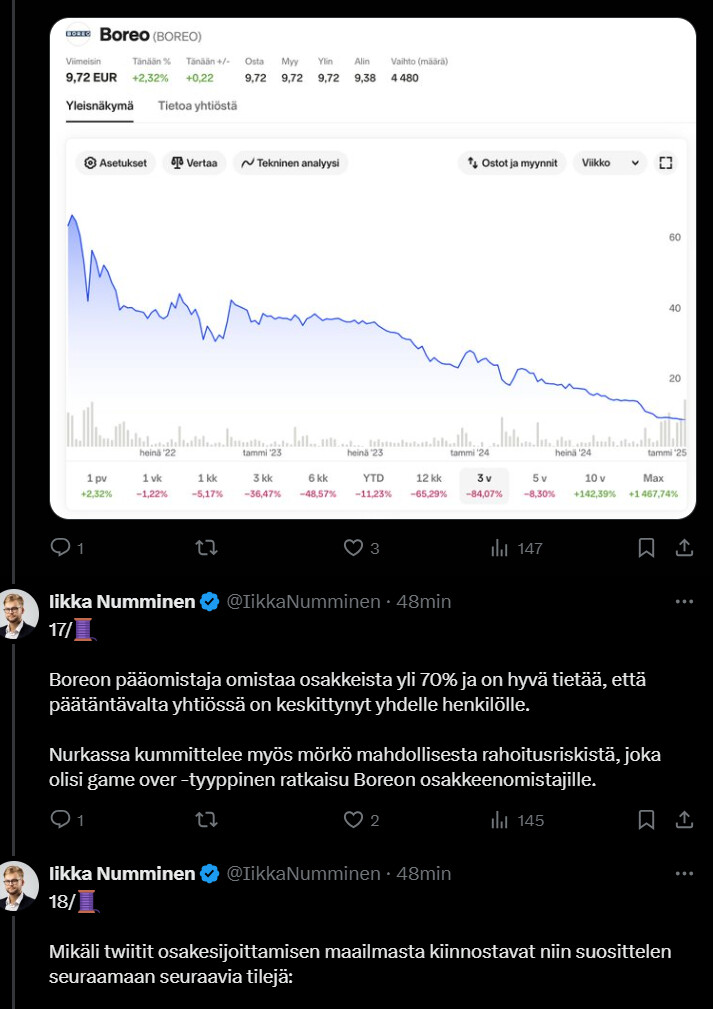
Task: Expand the Viikko interval dropdown
Action: pos(611,163)
